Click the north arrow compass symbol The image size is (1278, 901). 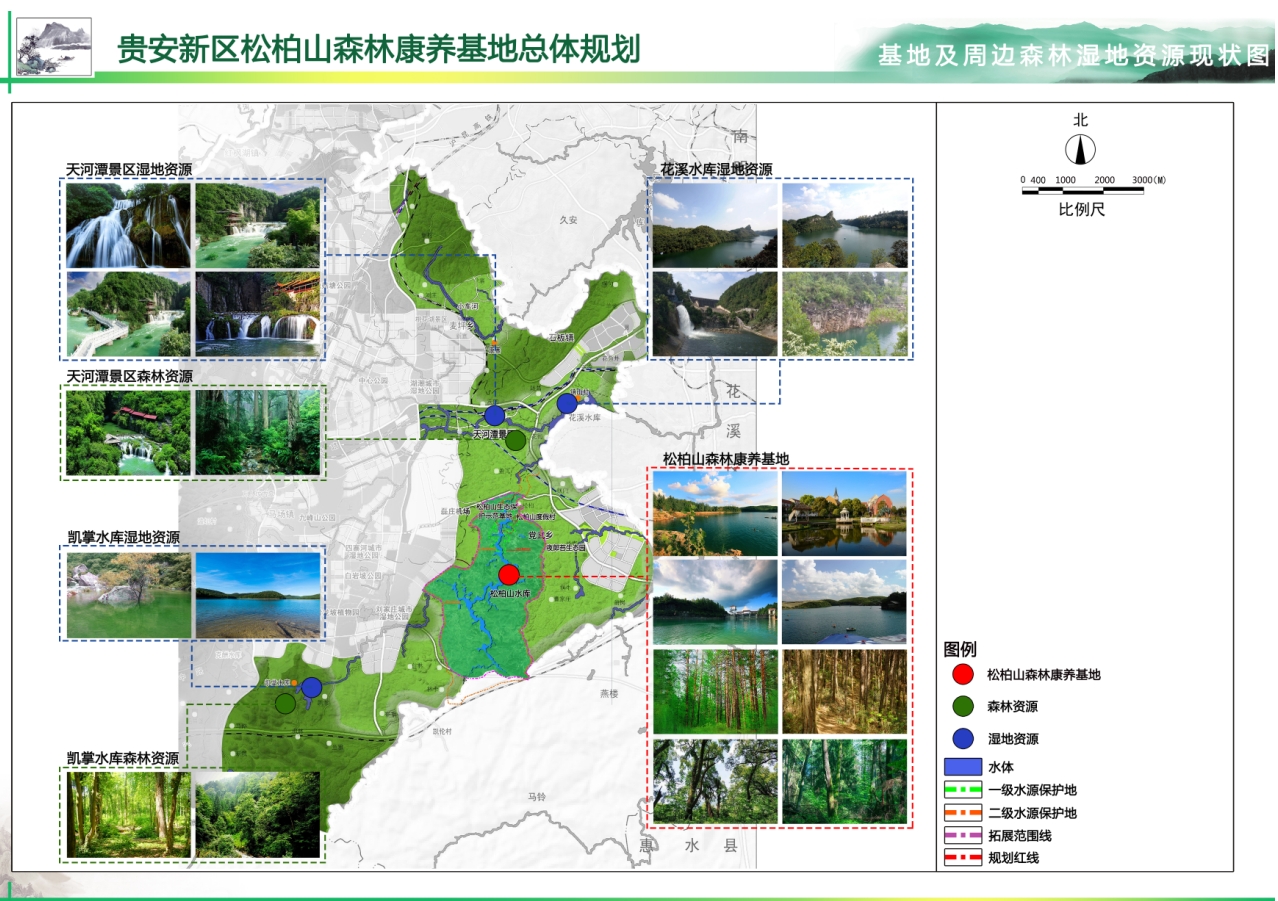[x=1080, y=150]
